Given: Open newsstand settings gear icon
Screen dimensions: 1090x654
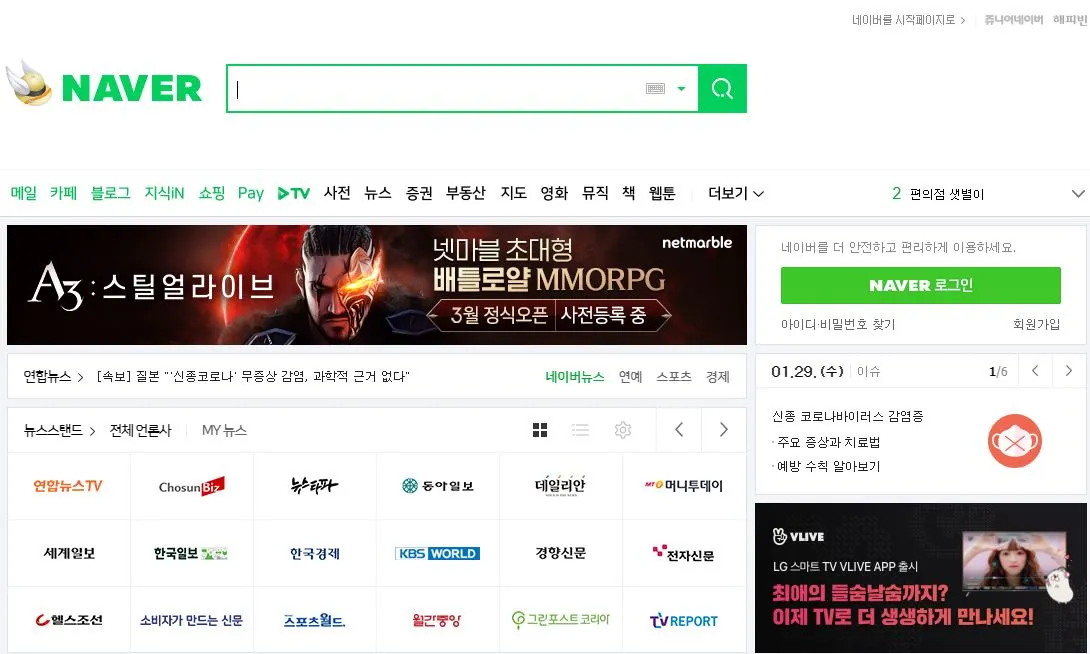Looking at the screenshot, I should pos(623,430).
